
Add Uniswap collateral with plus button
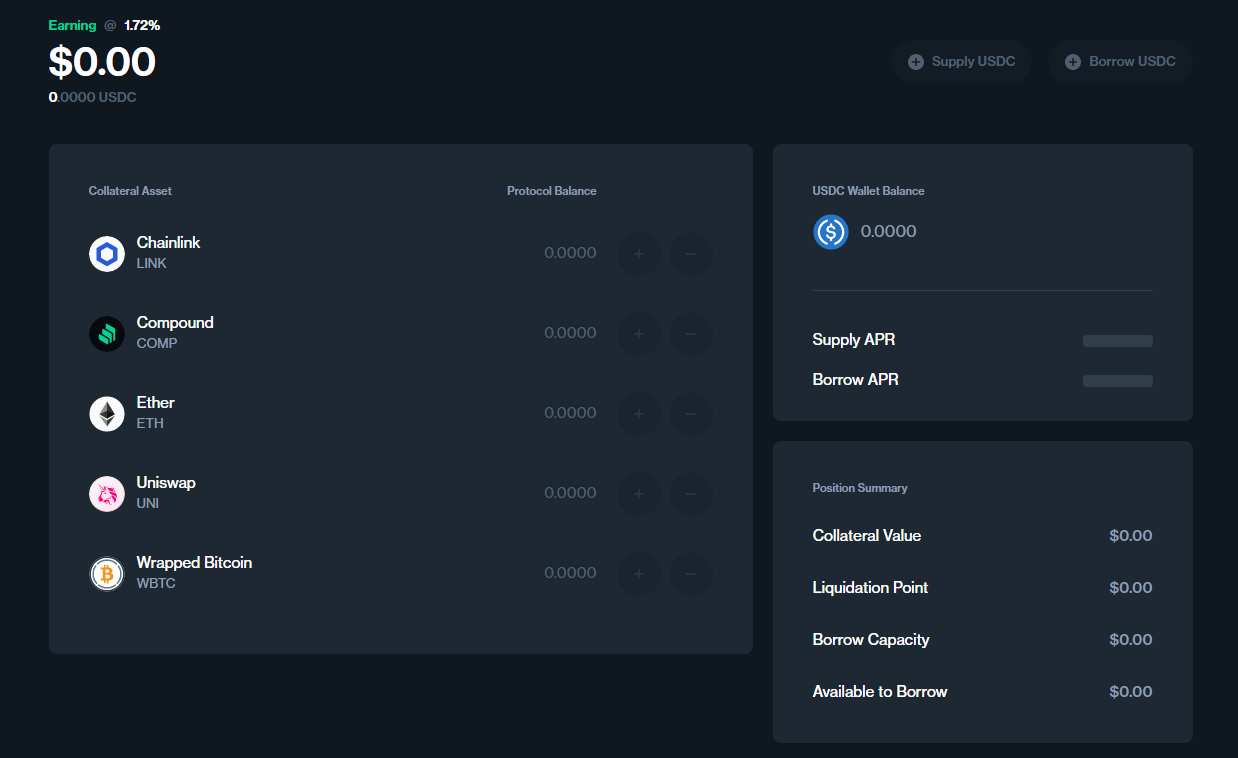(639, 494)
